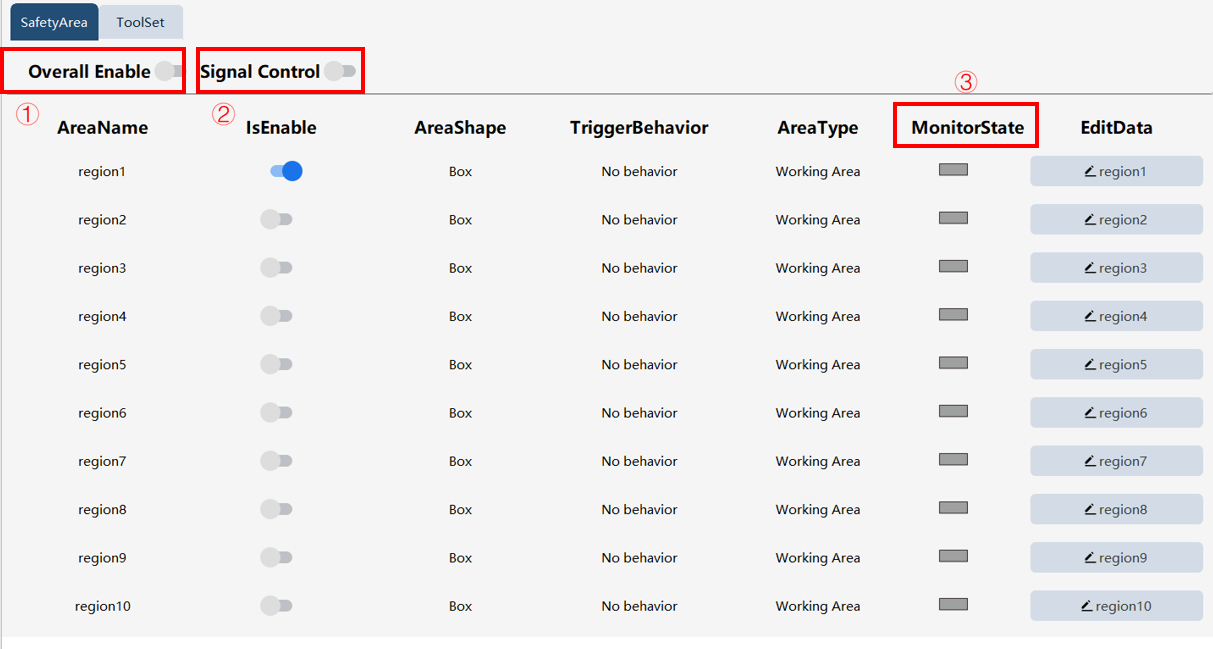Click region2's Working Area cell

click(818, 219)
